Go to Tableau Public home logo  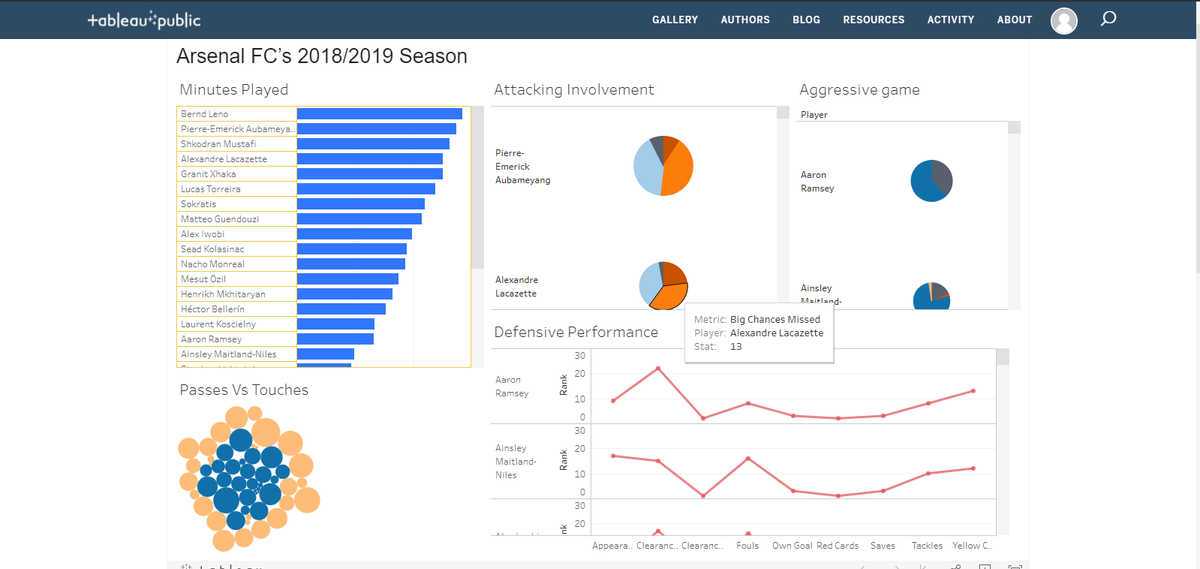(x=143, y=19)
